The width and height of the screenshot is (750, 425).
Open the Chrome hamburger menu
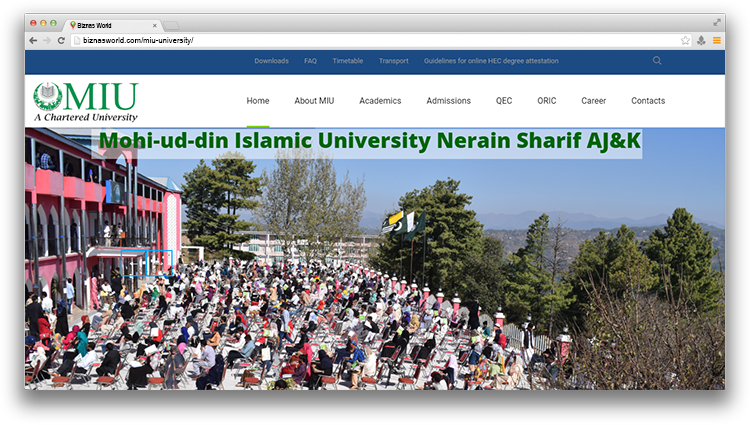tap(717, 41)
